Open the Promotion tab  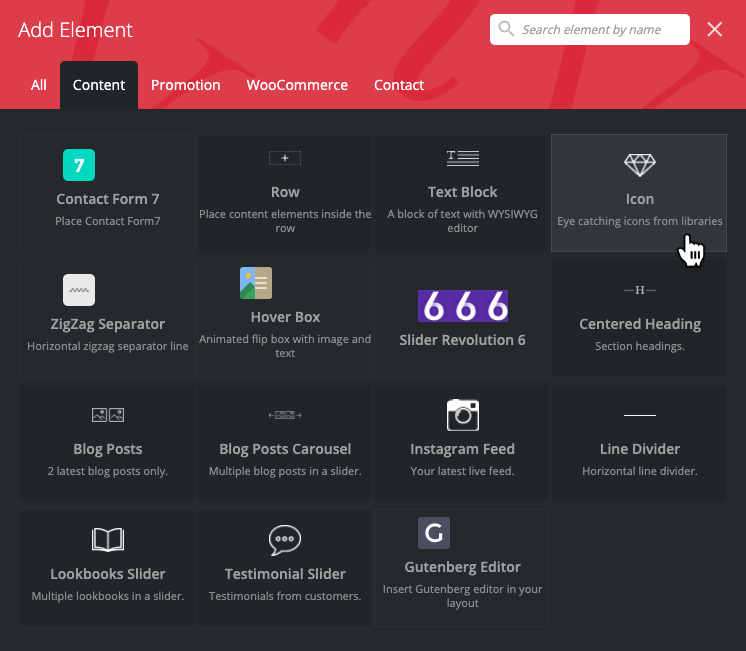click(x=186, y=85)
